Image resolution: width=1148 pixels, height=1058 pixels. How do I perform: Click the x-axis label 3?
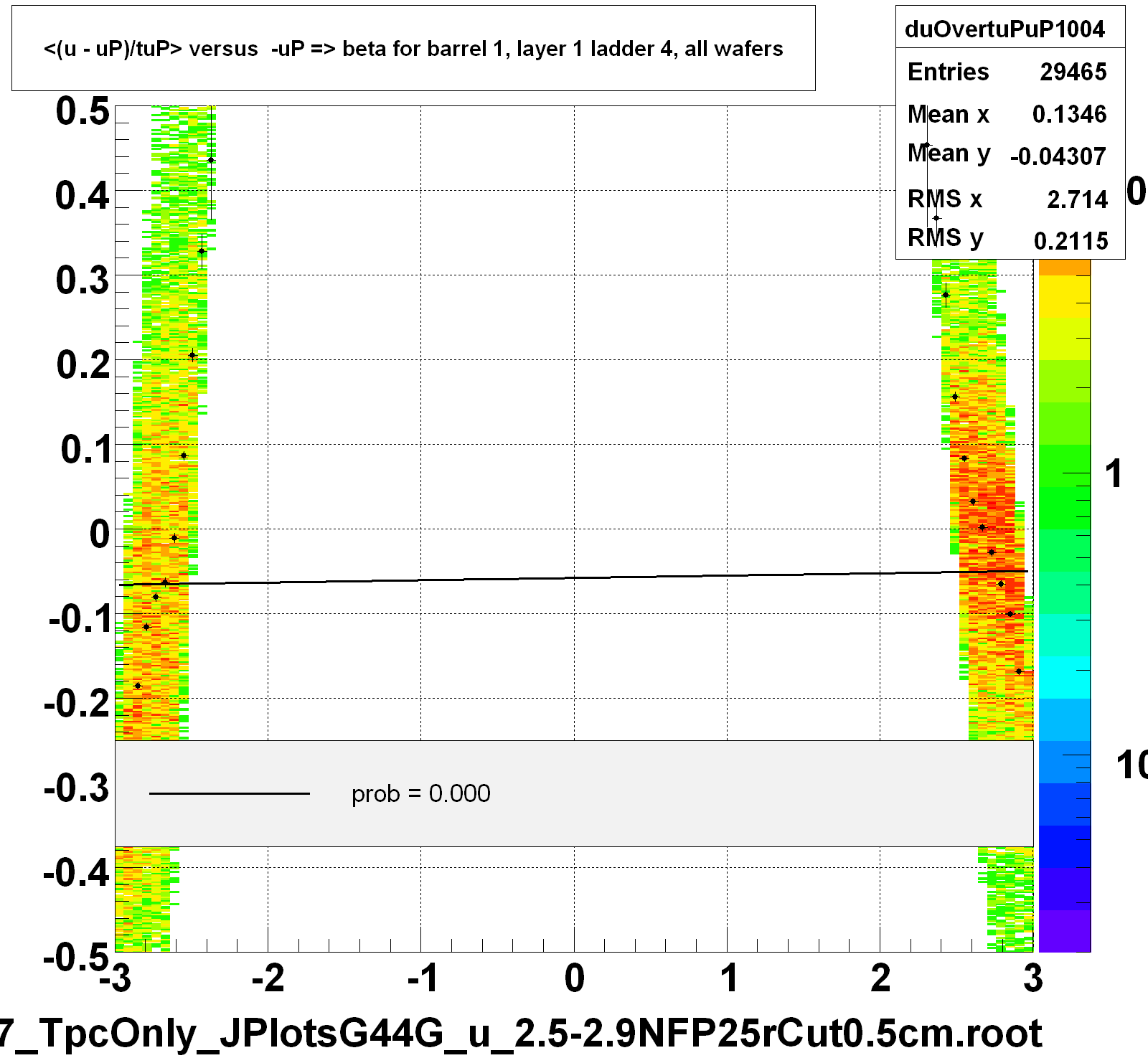pos(1033,978)
